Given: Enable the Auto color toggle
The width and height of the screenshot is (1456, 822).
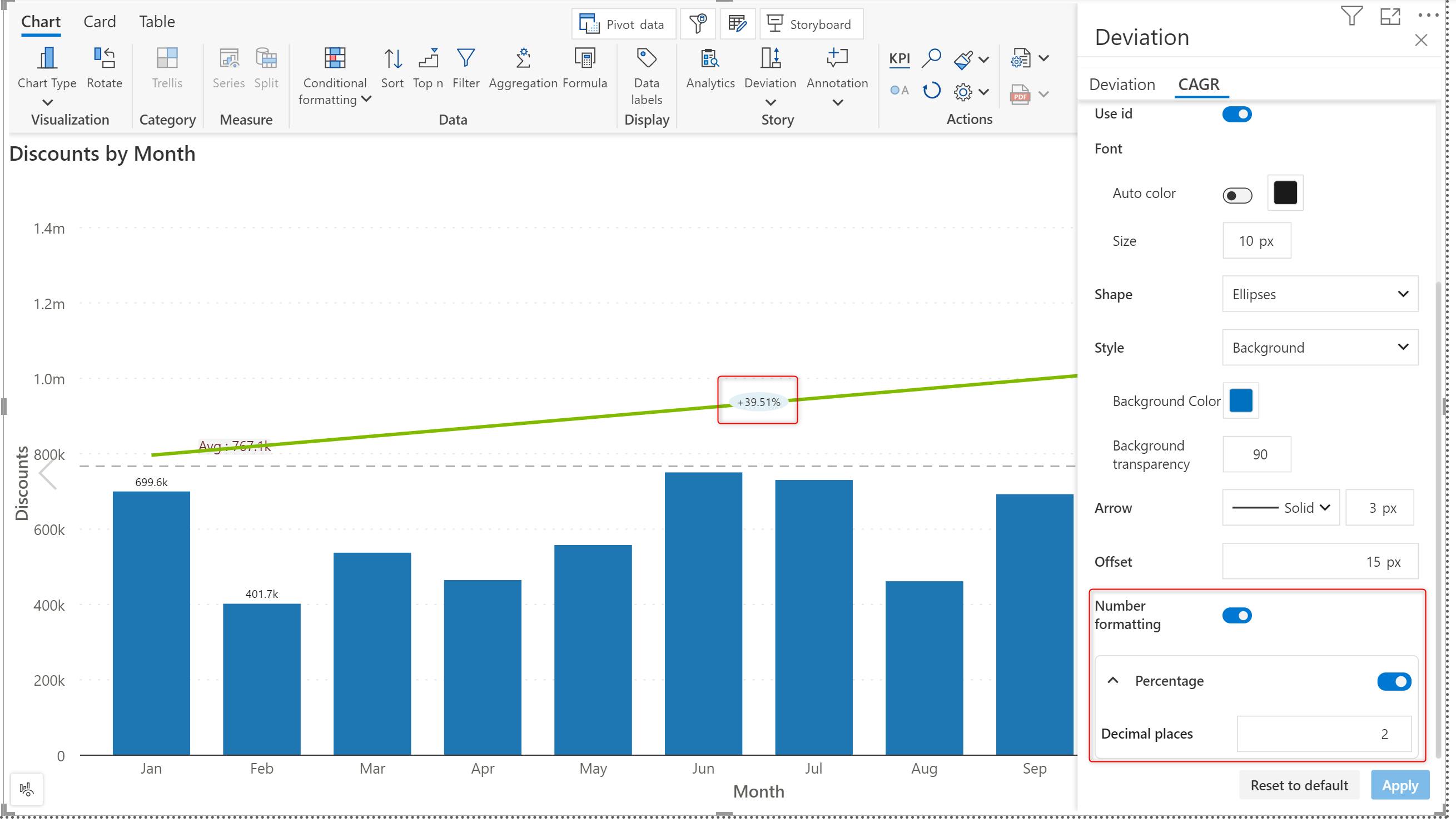Looking at the screenshot, I should 1237,196.
